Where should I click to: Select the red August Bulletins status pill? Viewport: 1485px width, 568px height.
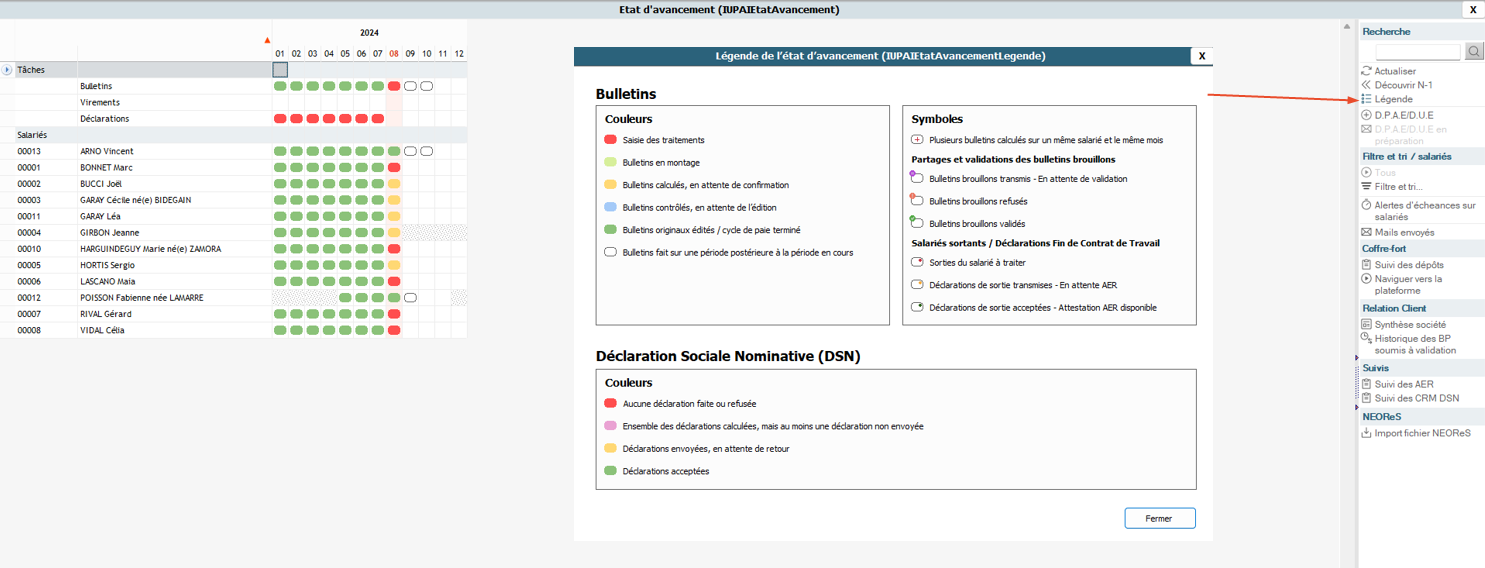394,86
